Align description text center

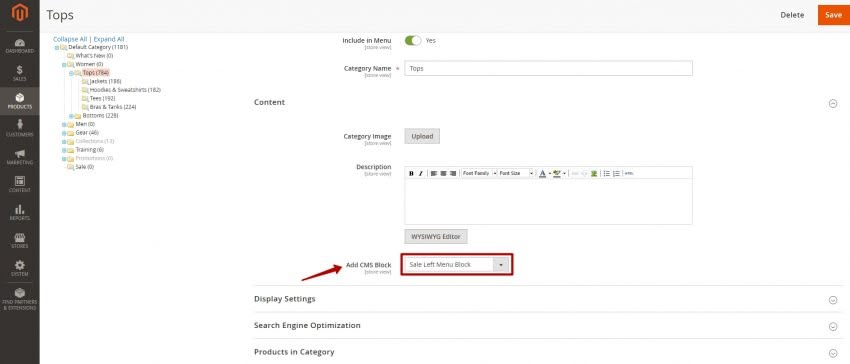pos(443,174)
